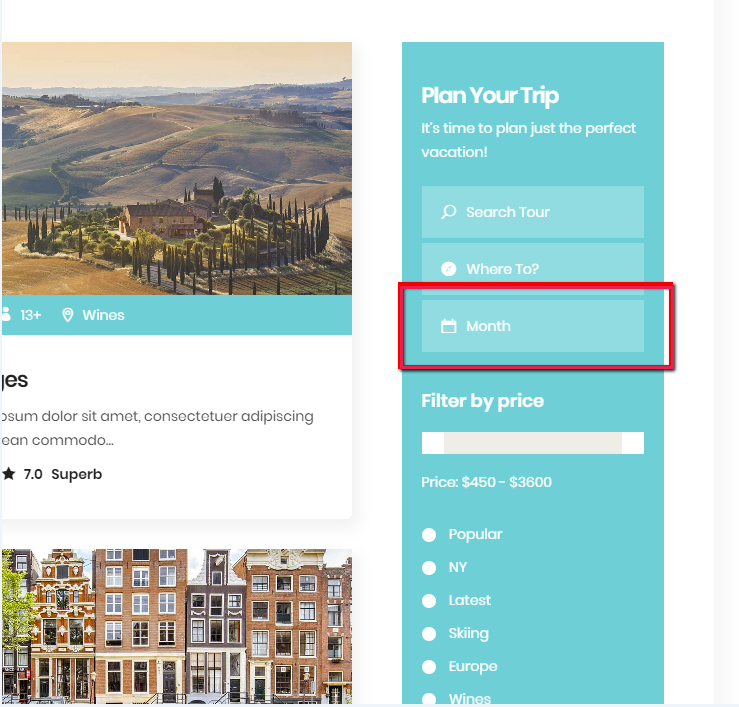Click the calendar icon in the Month field
Image resolution: width=739 pixels, height=707 pixels.
(x=449, y=326)
